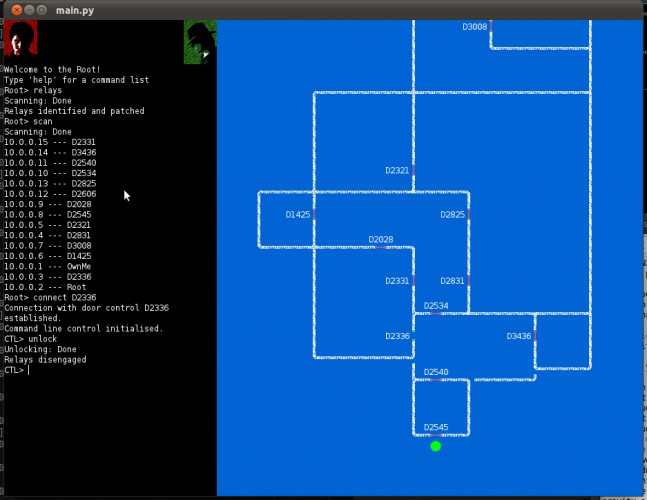Click terminal line '10.0.0.13 --- D2825'
The image size is (647, 500).
(x=50, y=184)
